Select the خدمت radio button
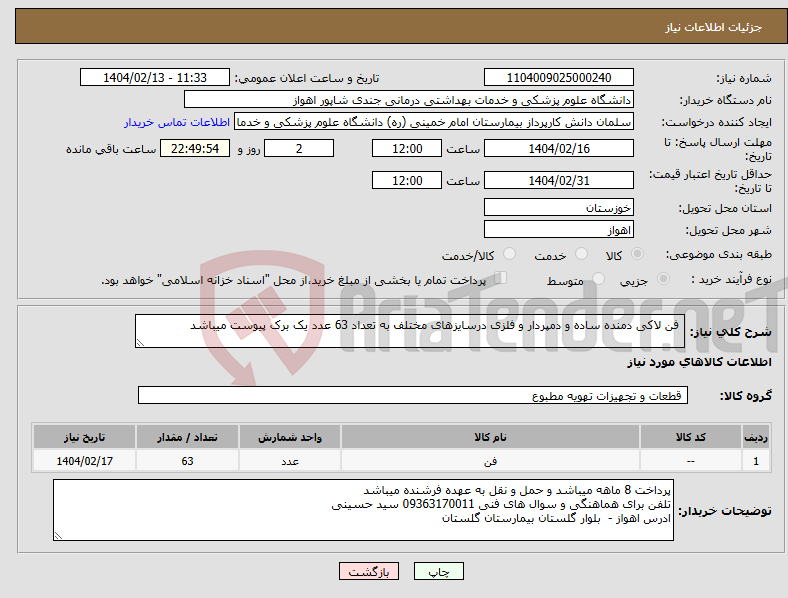This screenshot has height=598, width=788. [x=581, y=254]
